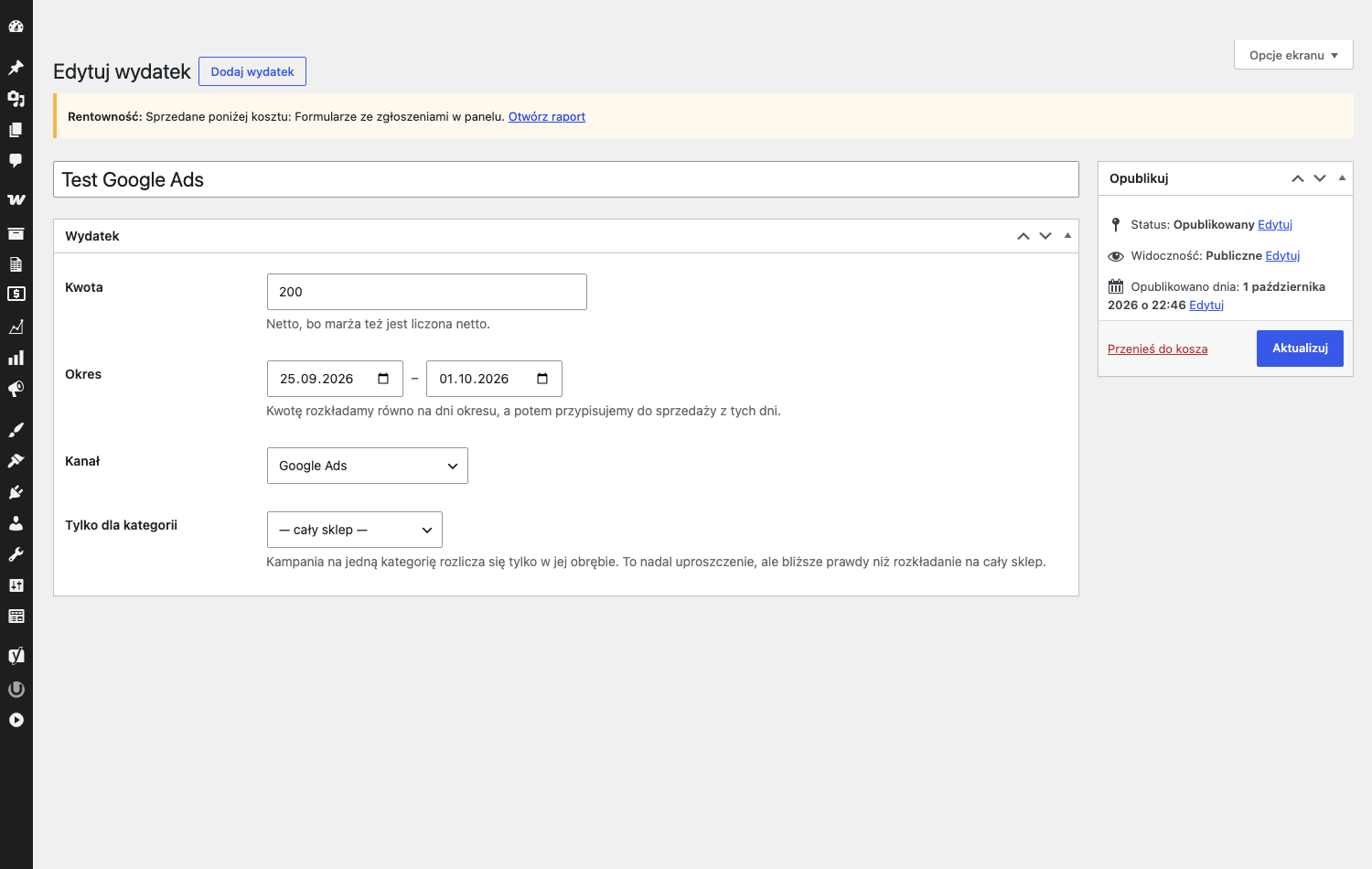
Task: Expand the Opcje ekranu tab
Action: pyautogui.click(x=1293, y=55)
